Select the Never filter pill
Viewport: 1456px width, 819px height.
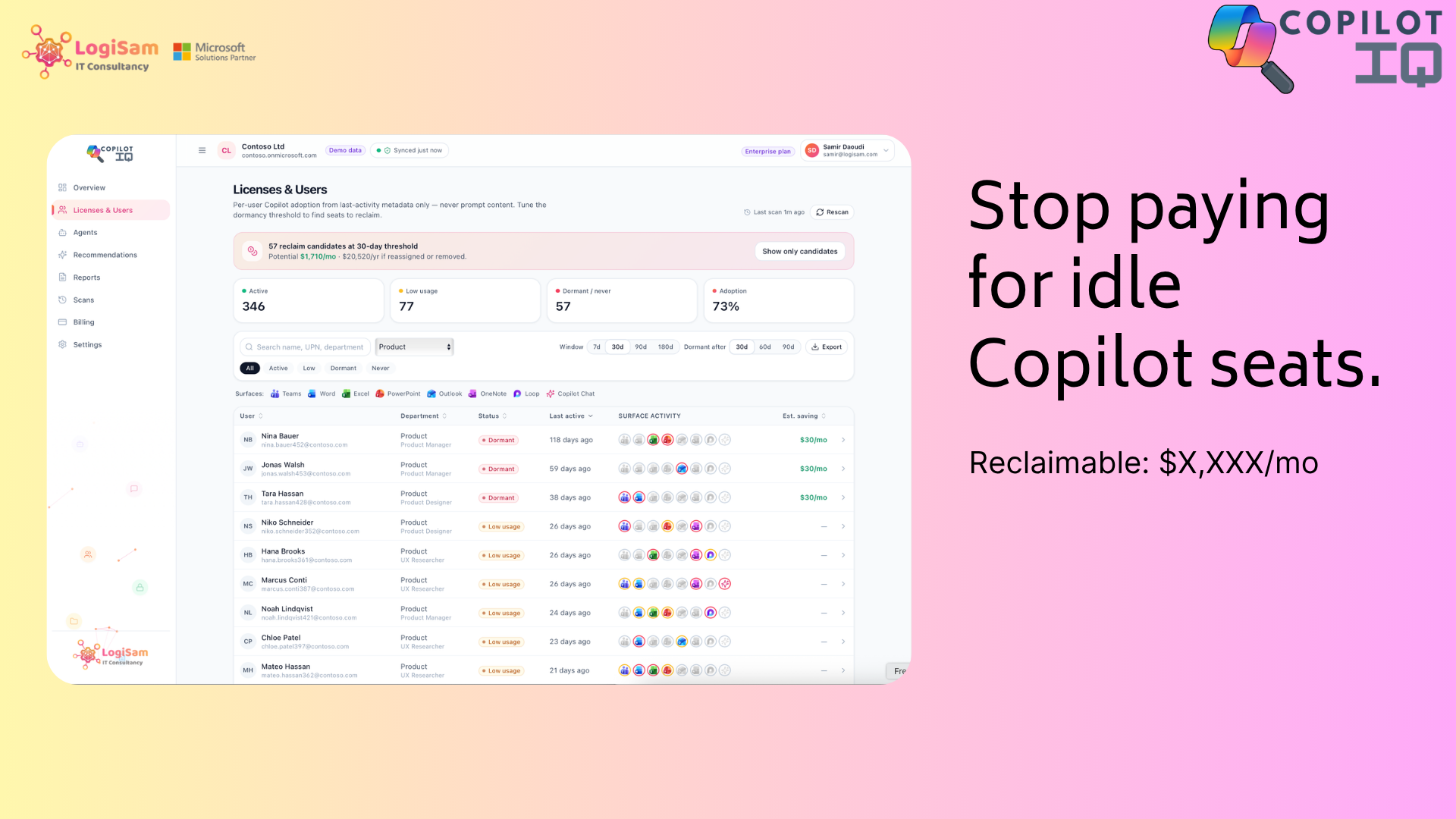click(380, 368)
